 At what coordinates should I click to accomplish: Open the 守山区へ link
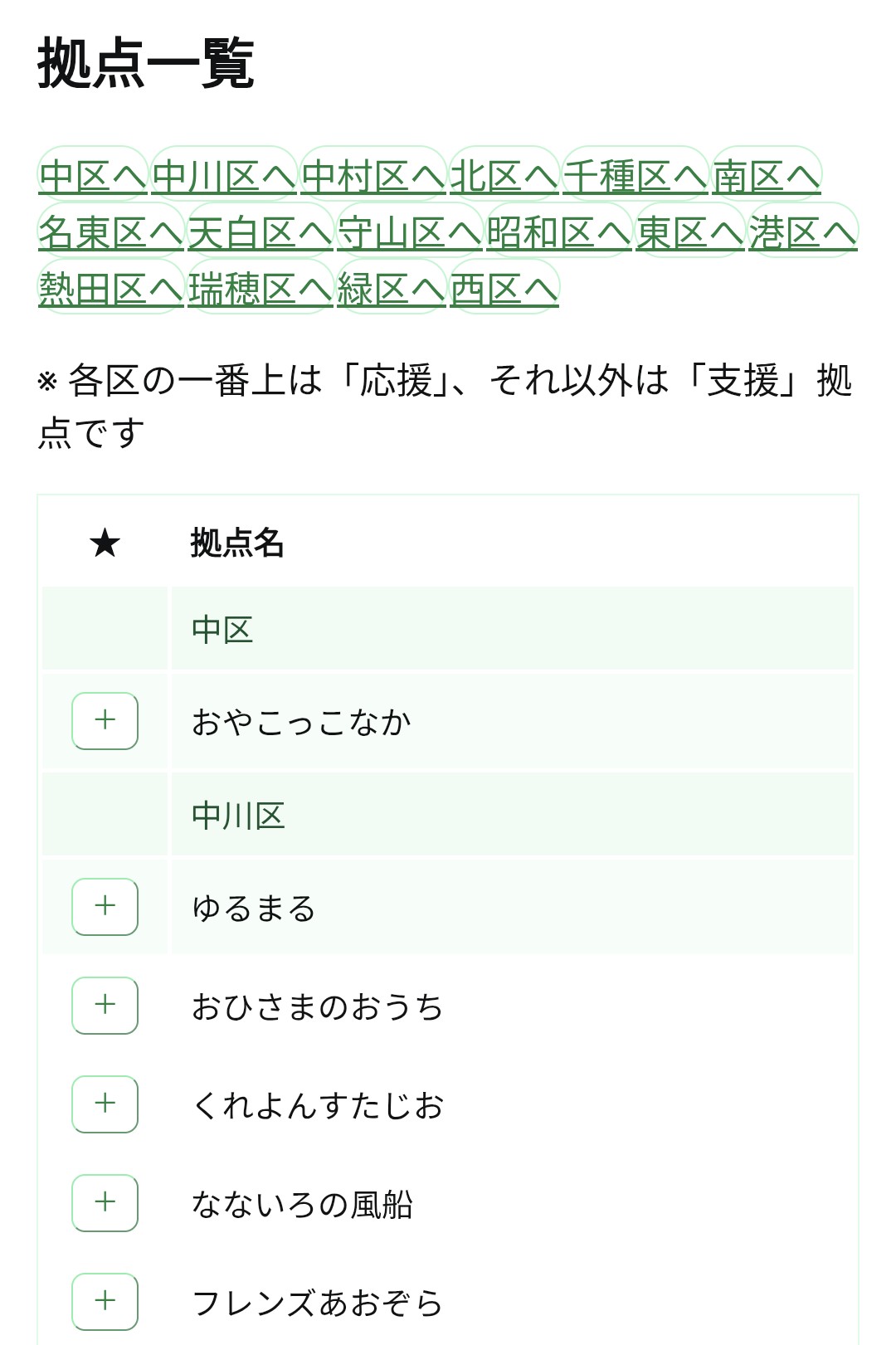410,232
